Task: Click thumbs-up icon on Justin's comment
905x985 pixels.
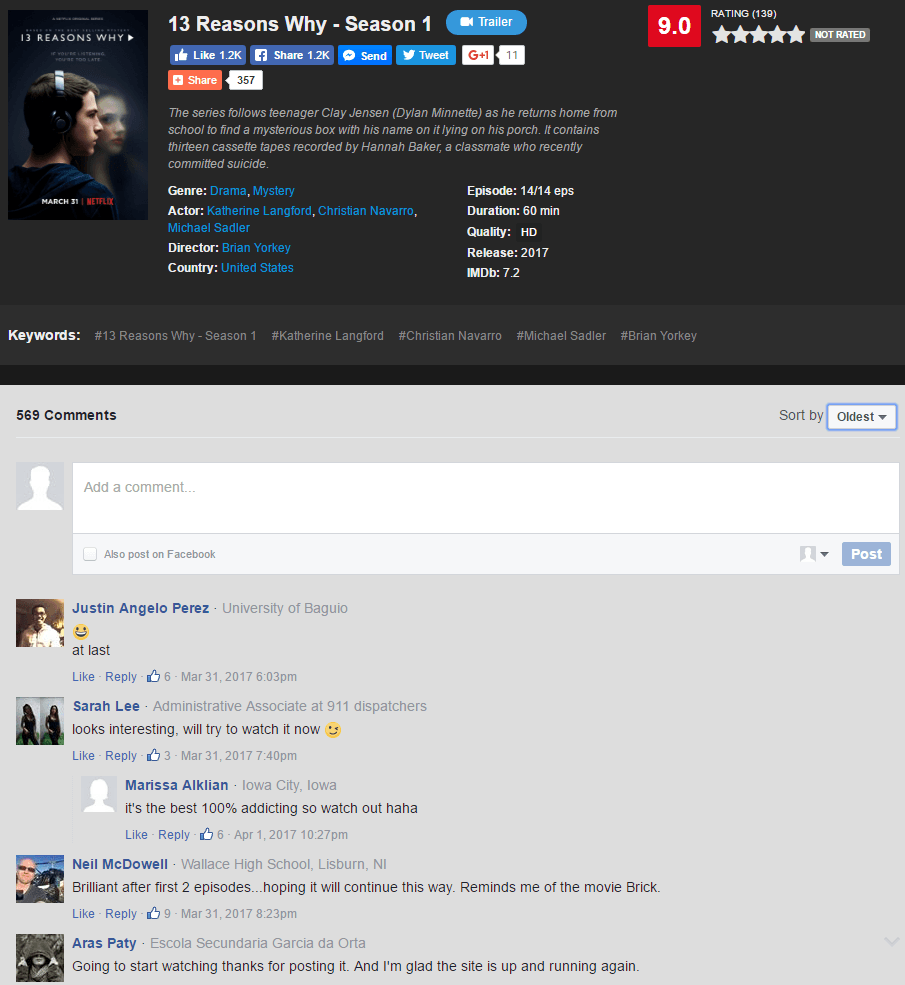Action: [153, 677]
